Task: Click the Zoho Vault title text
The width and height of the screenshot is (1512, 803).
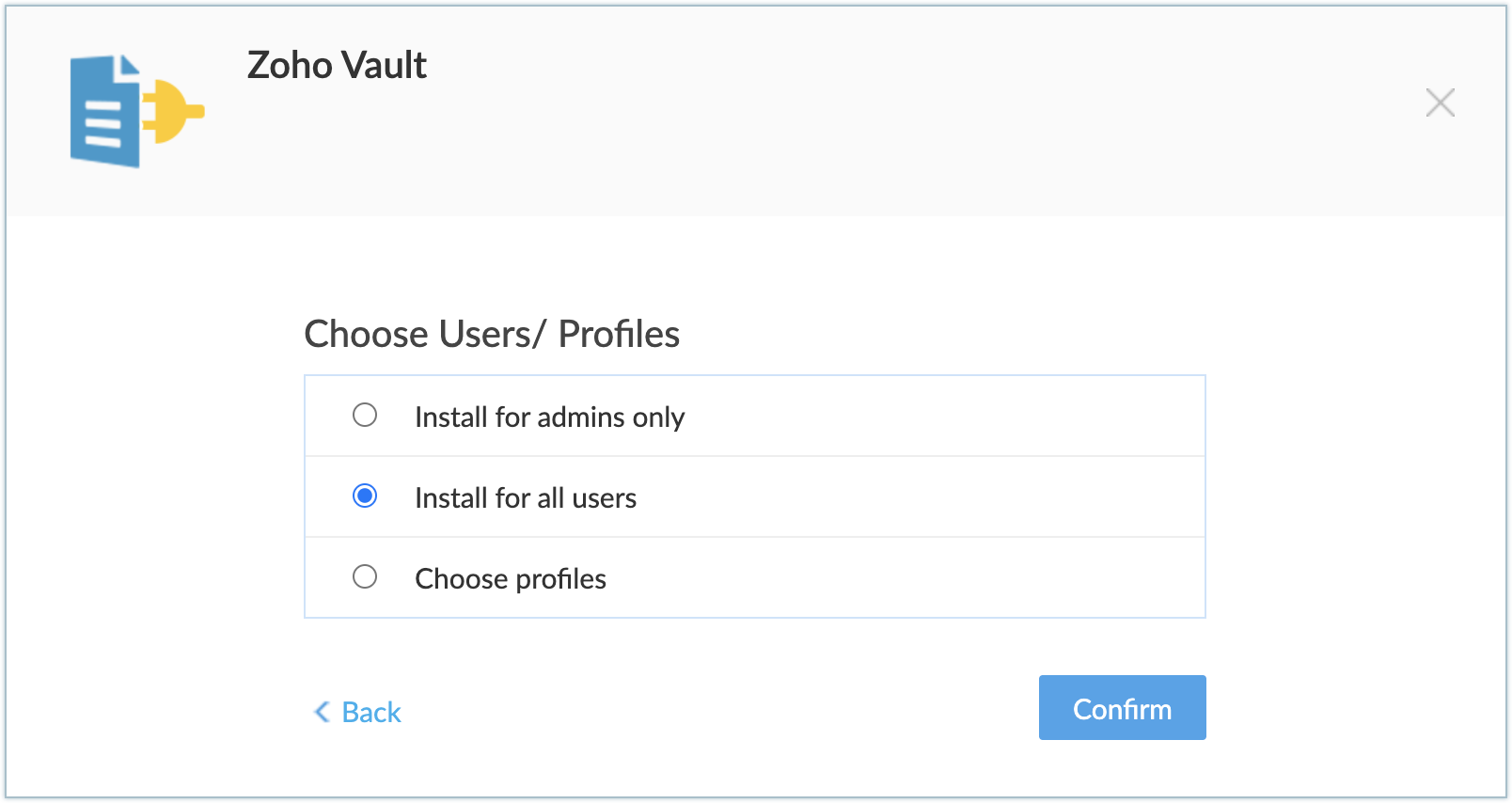Action: click(x=337, y=66)
